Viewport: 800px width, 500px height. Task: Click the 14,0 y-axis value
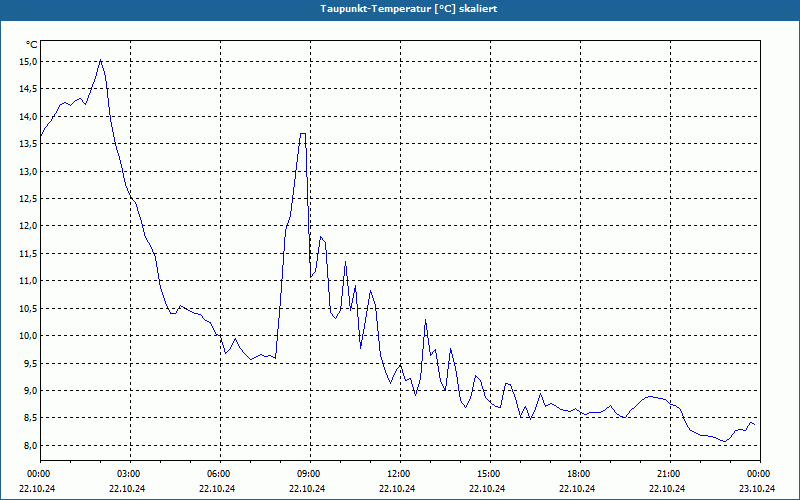coord(29,116)
